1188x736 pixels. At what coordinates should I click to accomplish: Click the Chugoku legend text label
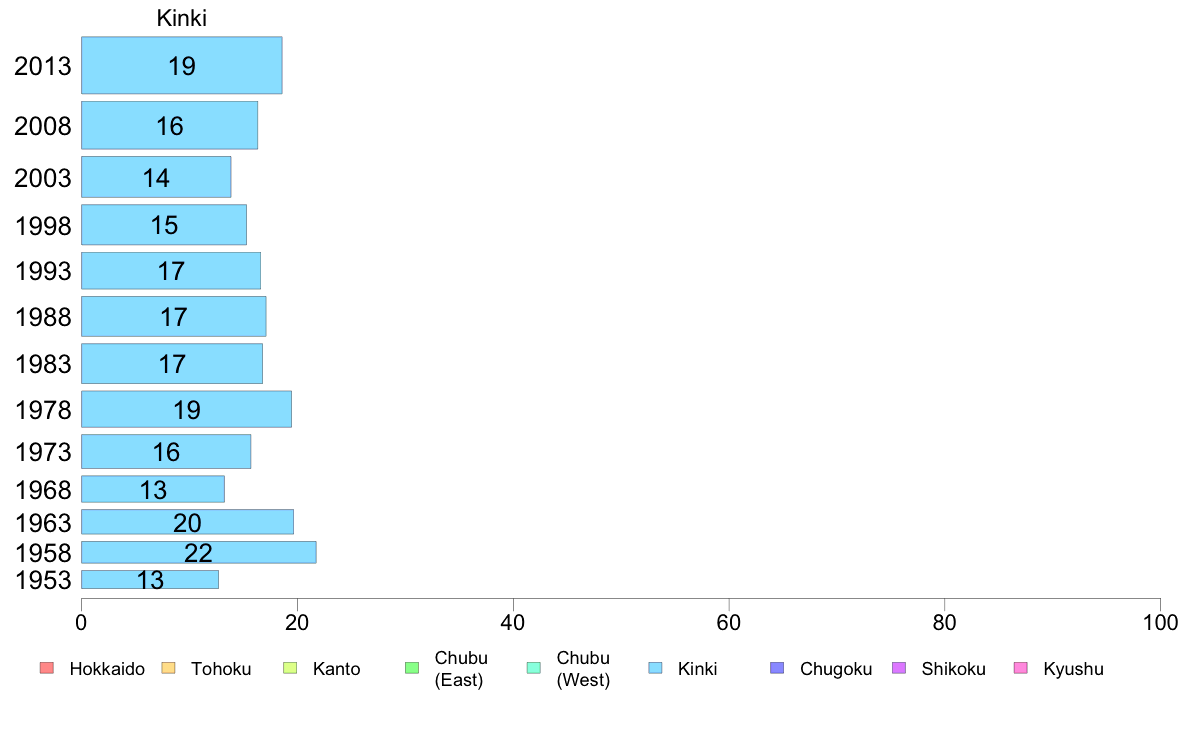click(x=836, y=669)
